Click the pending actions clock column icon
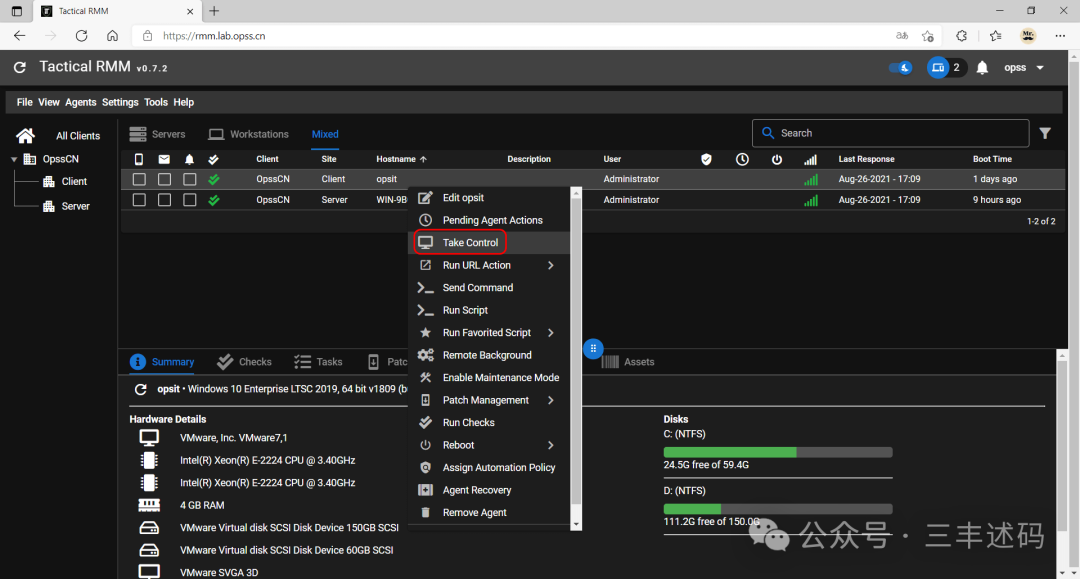This screenshot has width=1080, height=579. coord(742,159)
